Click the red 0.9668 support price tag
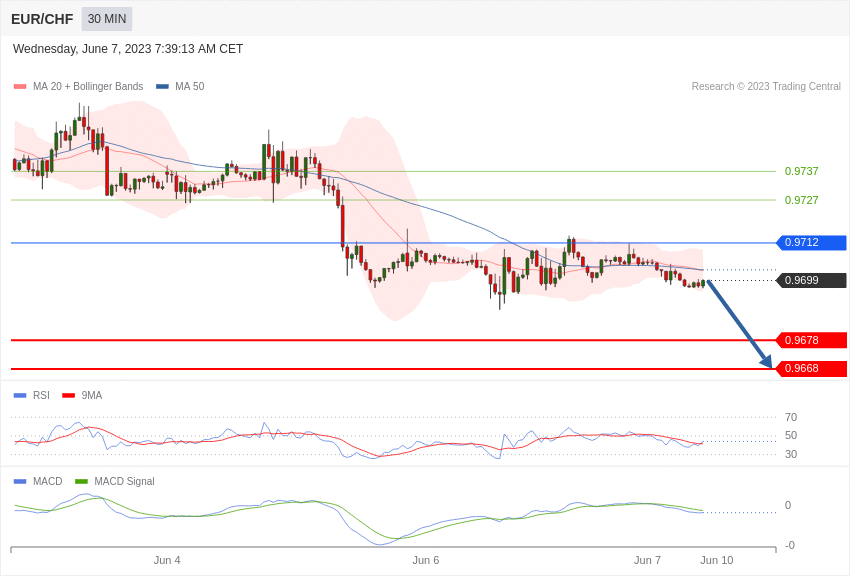This screenshot has width=850, height=576. [x=812, y=368]
